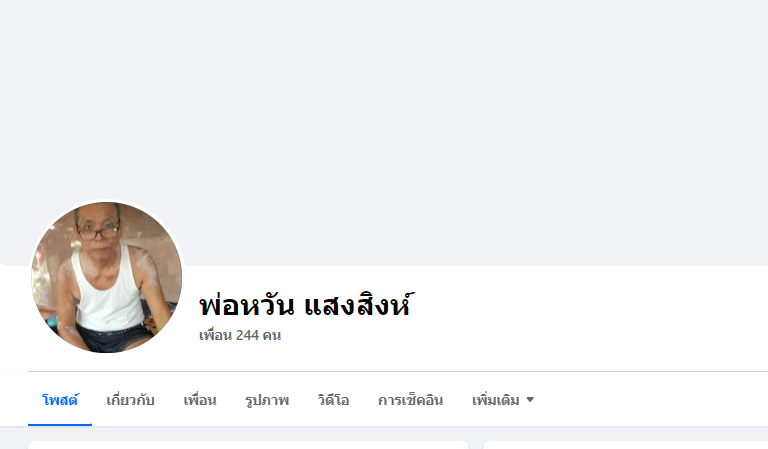Click the white tank top in profile photo
Screen dimensions: 768x449
[x=107, y=289]
